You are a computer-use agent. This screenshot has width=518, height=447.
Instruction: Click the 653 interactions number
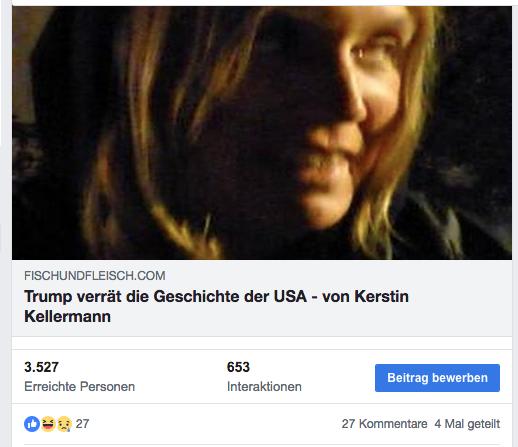[x=238, y=367]
